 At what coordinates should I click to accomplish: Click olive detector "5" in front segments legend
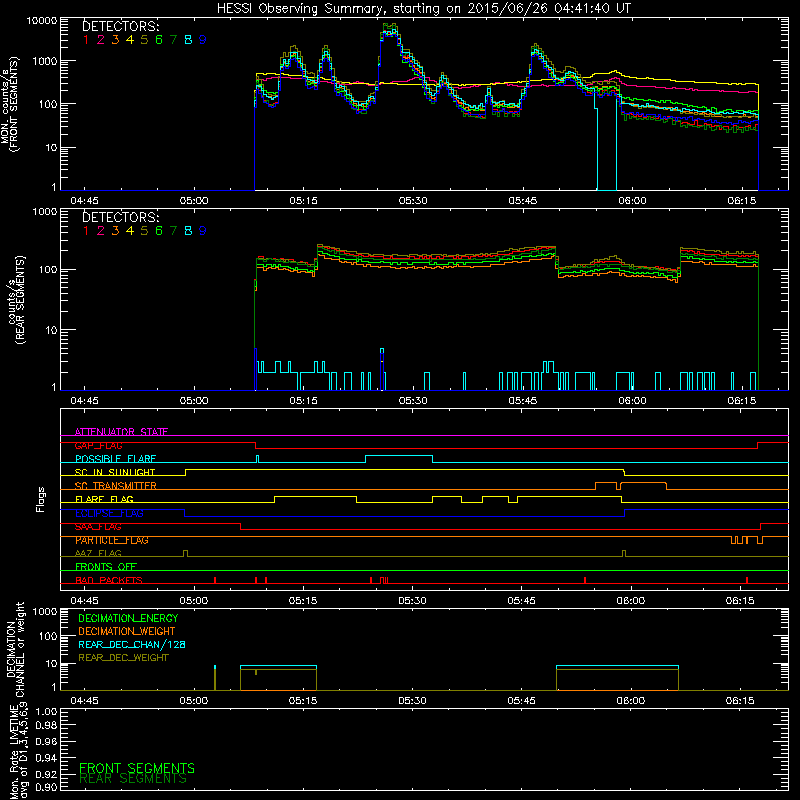click(x=144, y=40)
